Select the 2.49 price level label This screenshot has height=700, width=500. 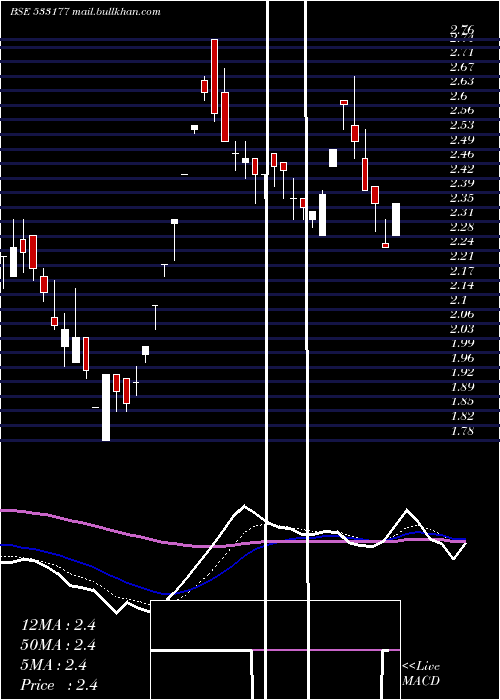(x=462, y=140)
